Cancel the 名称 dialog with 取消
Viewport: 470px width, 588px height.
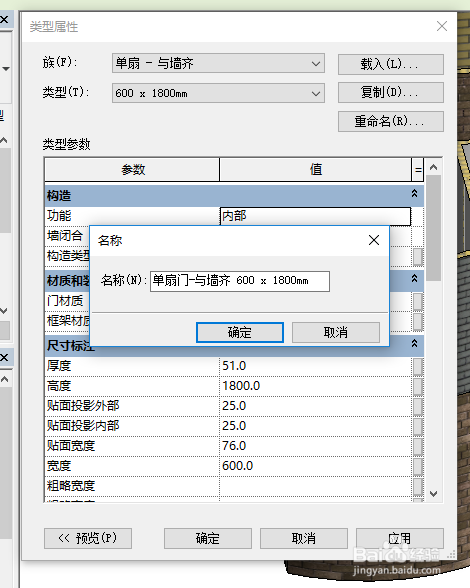click(336, 332)
